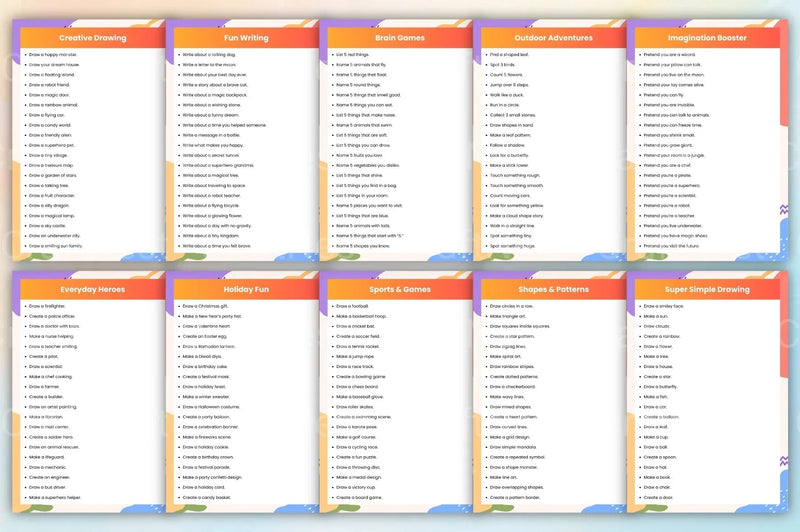
Task: Select 'Name 5 round things.' item
Action: [x=358, y=85]
